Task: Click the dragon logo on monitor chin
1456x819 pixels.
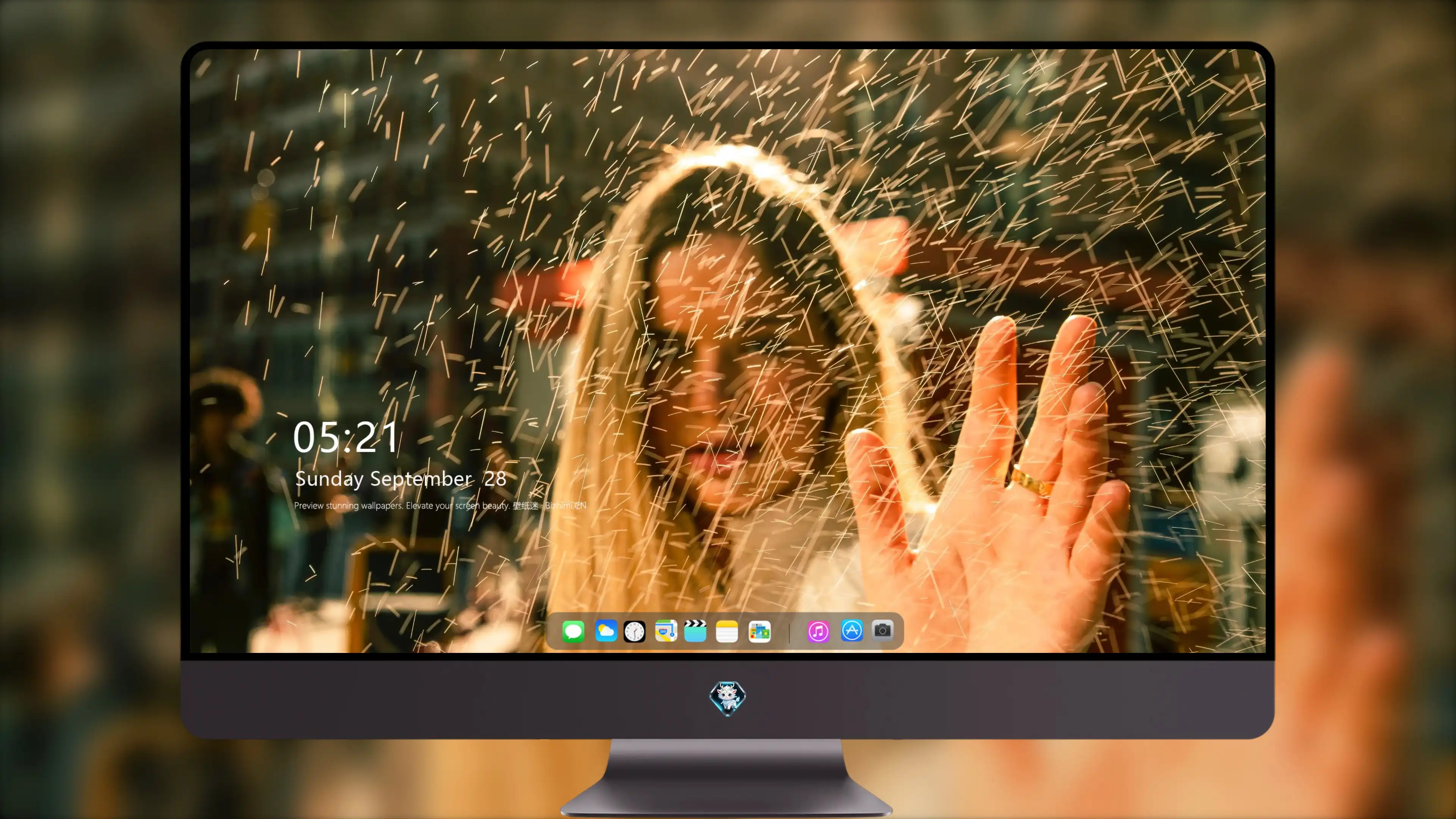Action: [x=728, y=698]
